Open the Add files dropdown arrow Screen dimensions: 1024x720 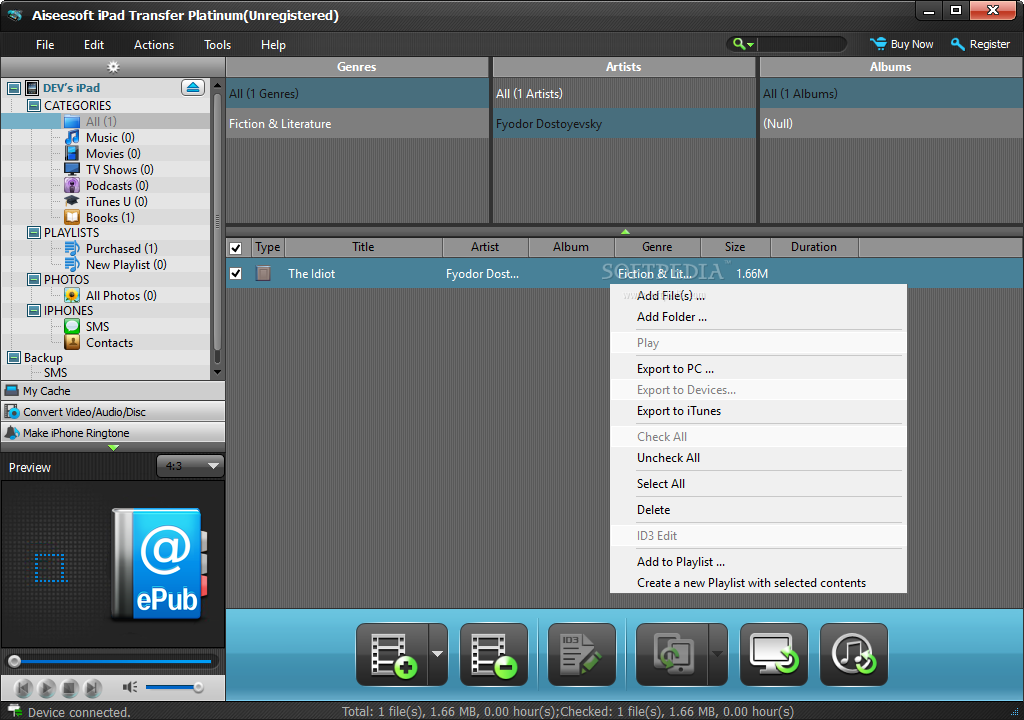(438, 655)
